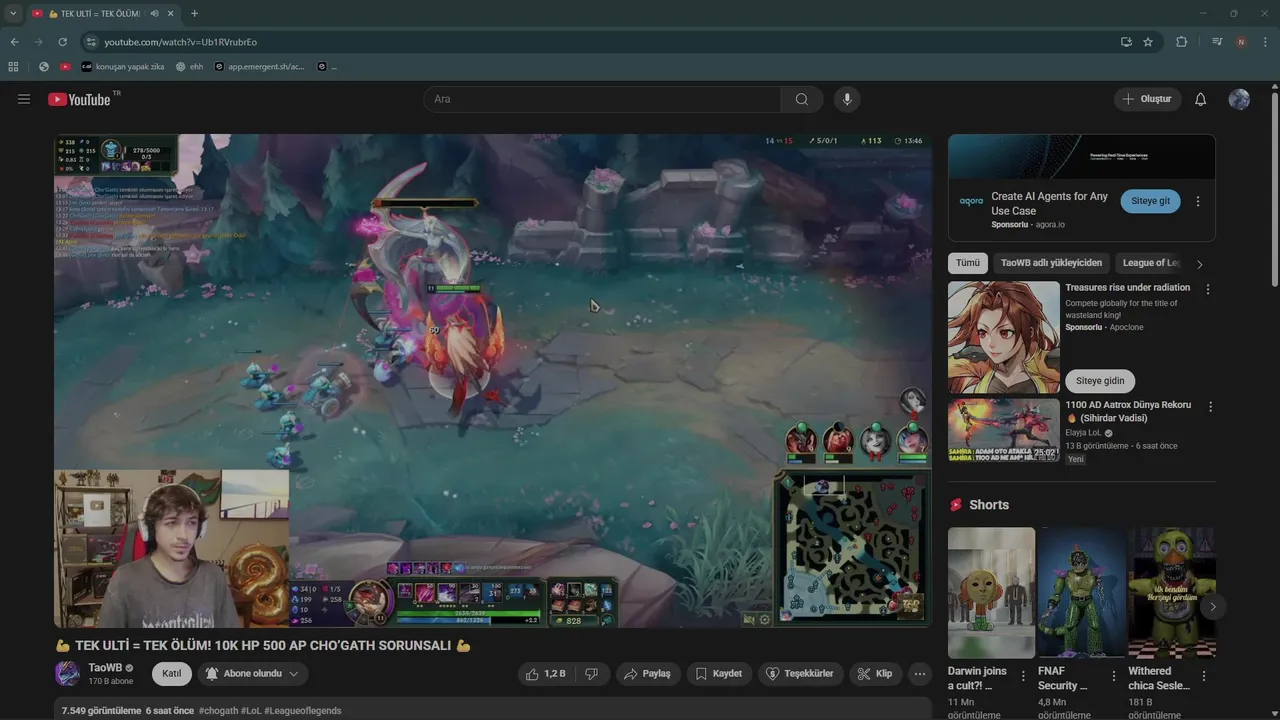Open the tab search dropdown arrow

point(13,13)
